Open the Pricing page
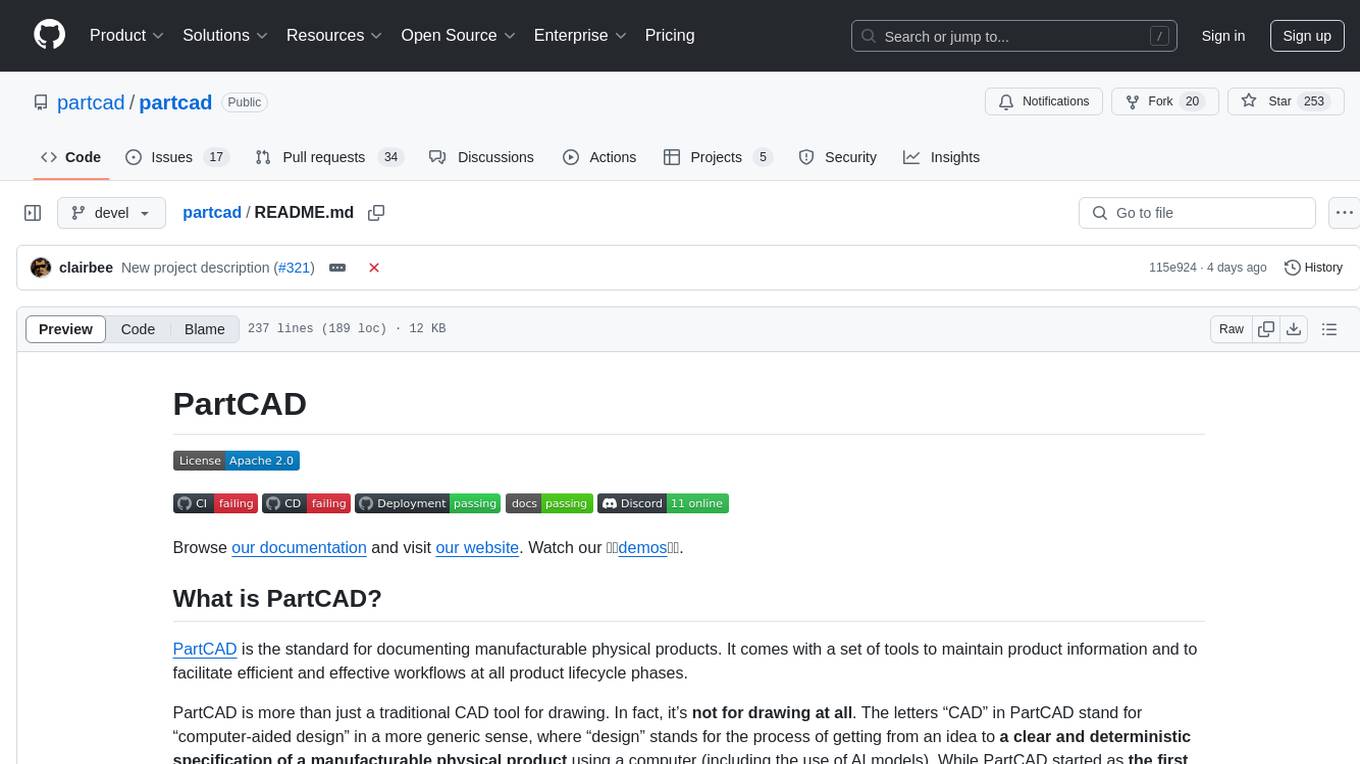This screenshot has height=764, width=1360. (x=670, y=35)
